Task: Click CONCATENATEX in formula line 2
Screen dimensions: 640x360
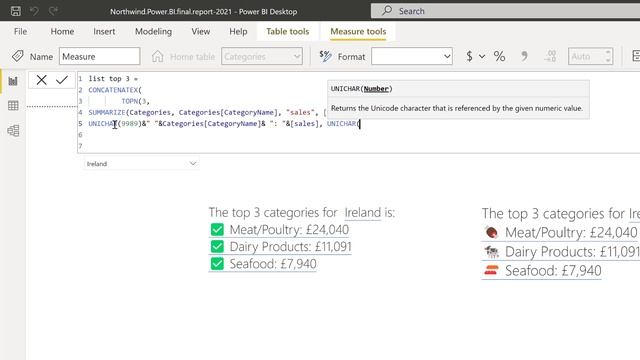Action: (113, 90)
